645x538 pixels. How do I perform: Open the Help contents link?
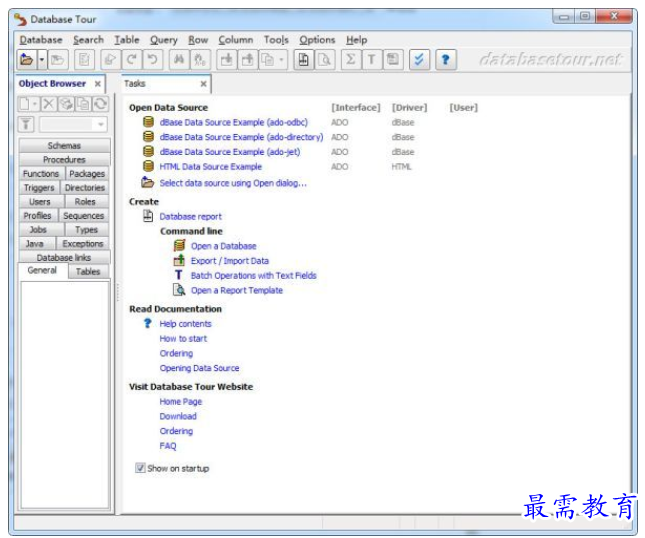[185, 324]
